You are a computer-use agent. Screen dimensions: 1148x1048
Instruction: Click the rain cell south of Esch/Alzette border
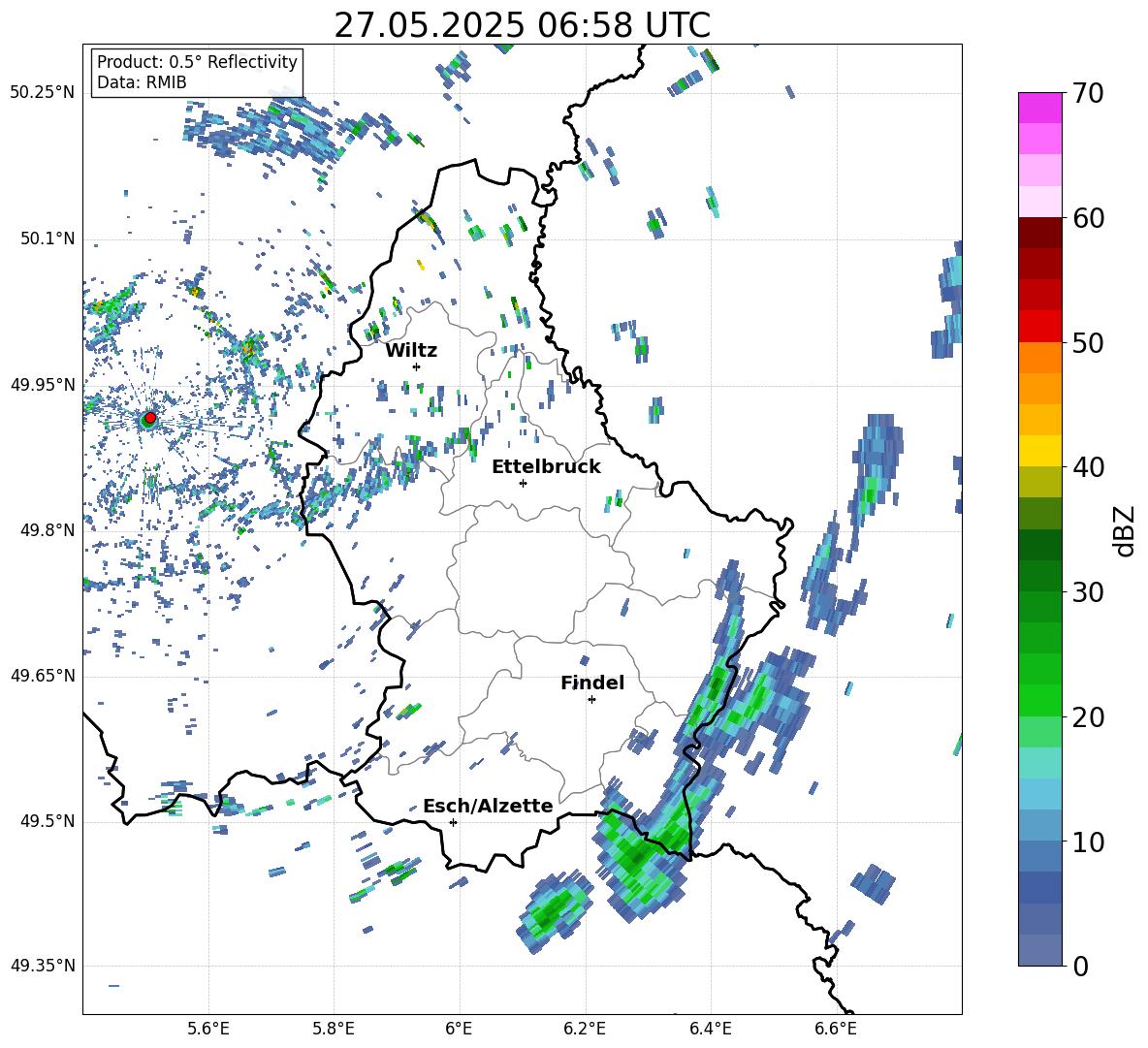coord(555,911)
